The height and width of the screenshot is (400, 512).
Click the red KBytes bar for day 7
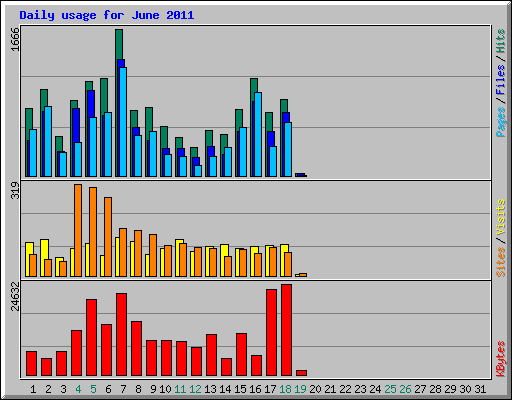121,335
